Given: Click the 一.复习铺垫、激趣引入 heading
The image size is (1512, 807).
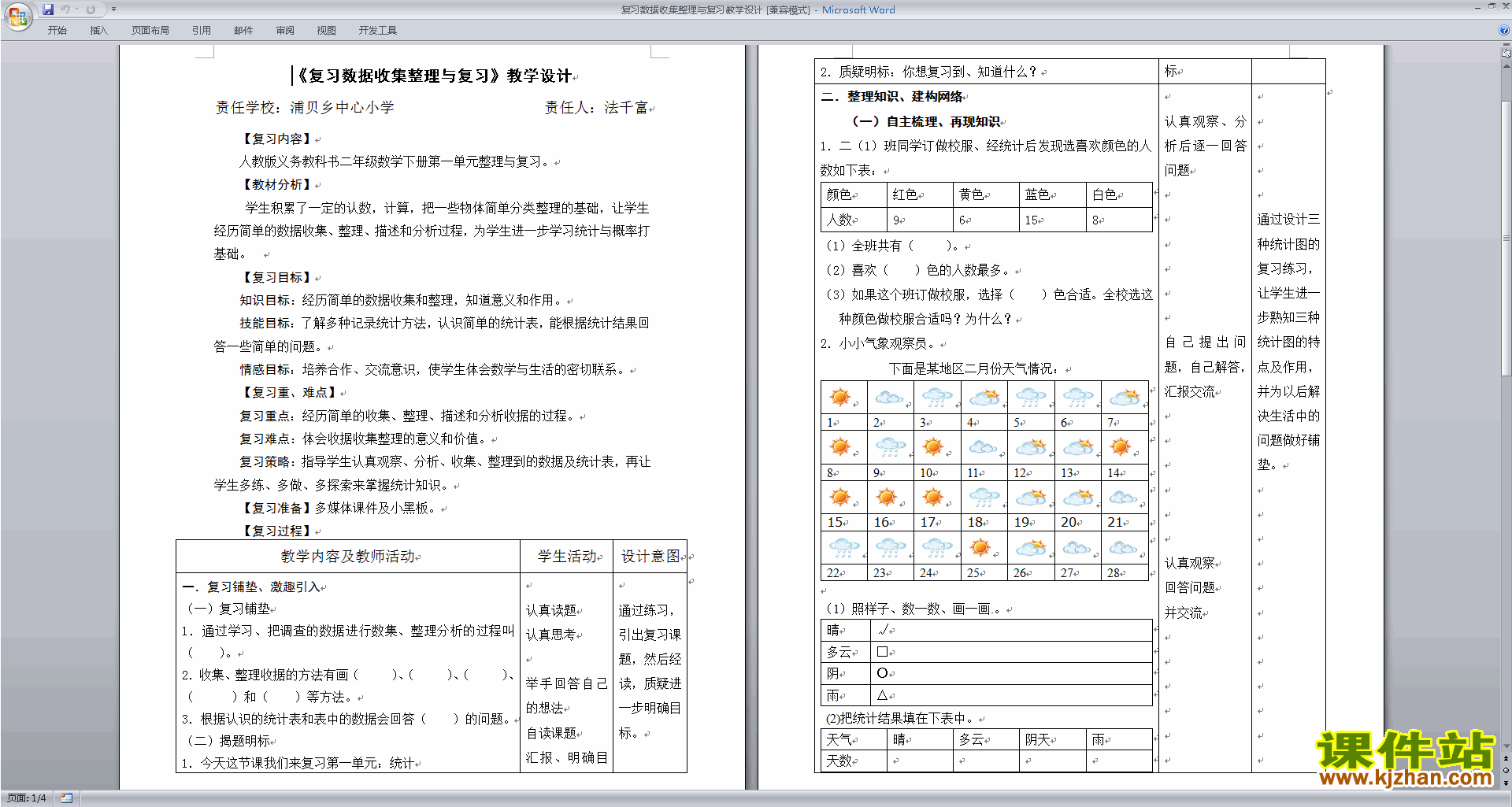Looking at the screenshot, I should [251, 587].
